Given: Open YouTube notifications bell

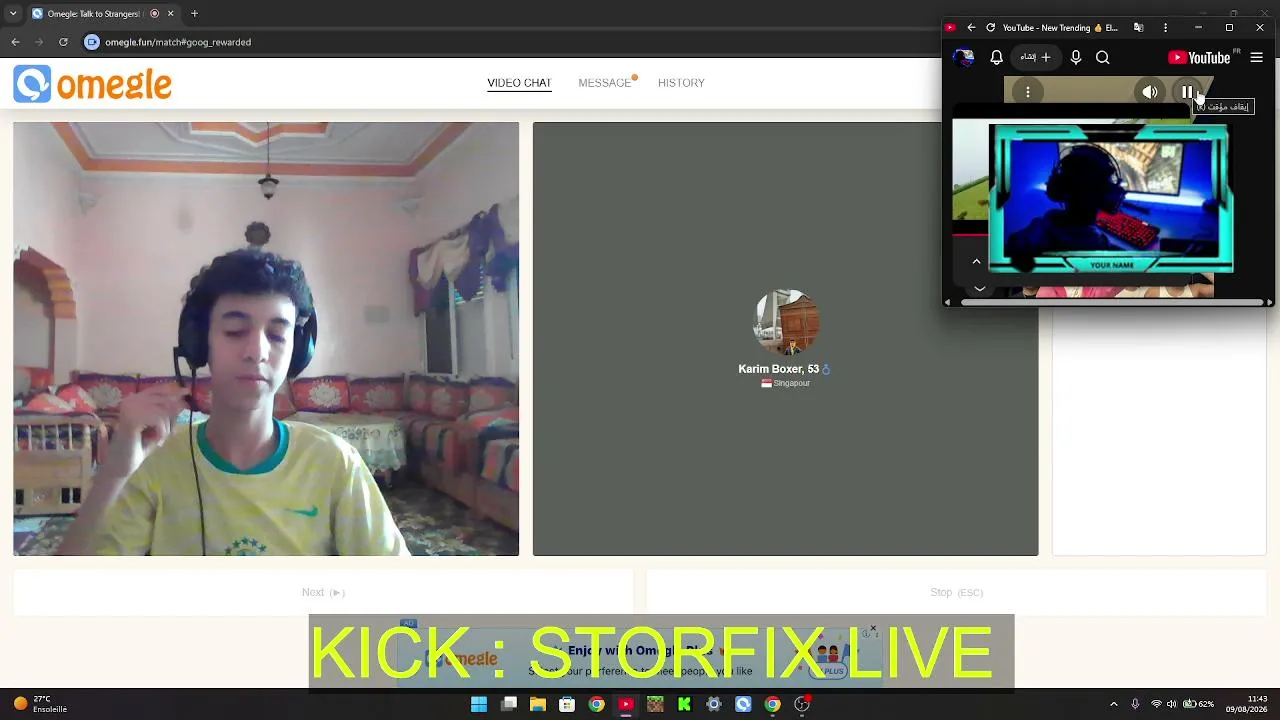Looking at the screenshot, I should point(996,58).
